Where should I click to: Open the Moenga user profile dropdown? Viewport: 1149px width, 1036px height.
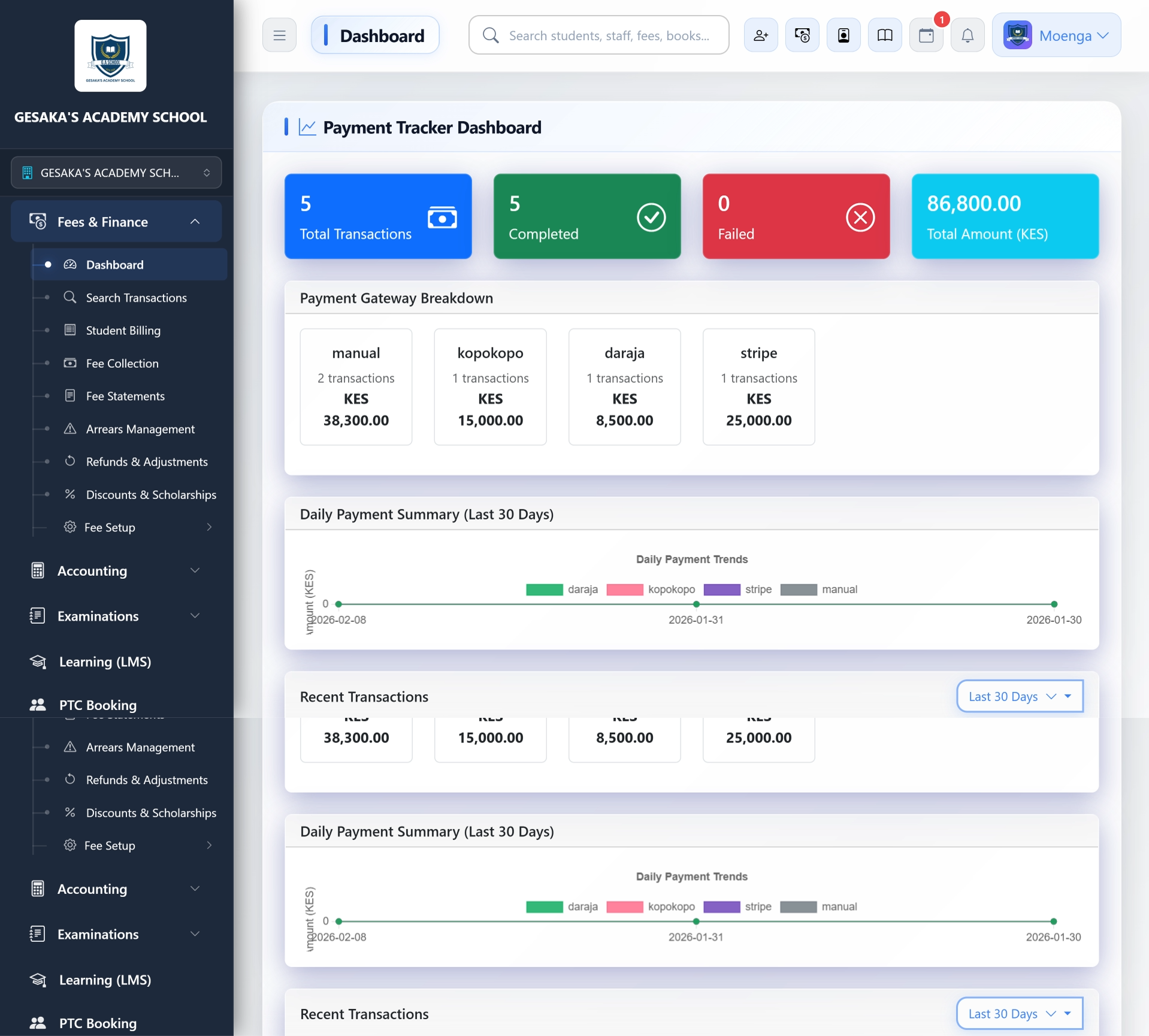coord(1057,35)
